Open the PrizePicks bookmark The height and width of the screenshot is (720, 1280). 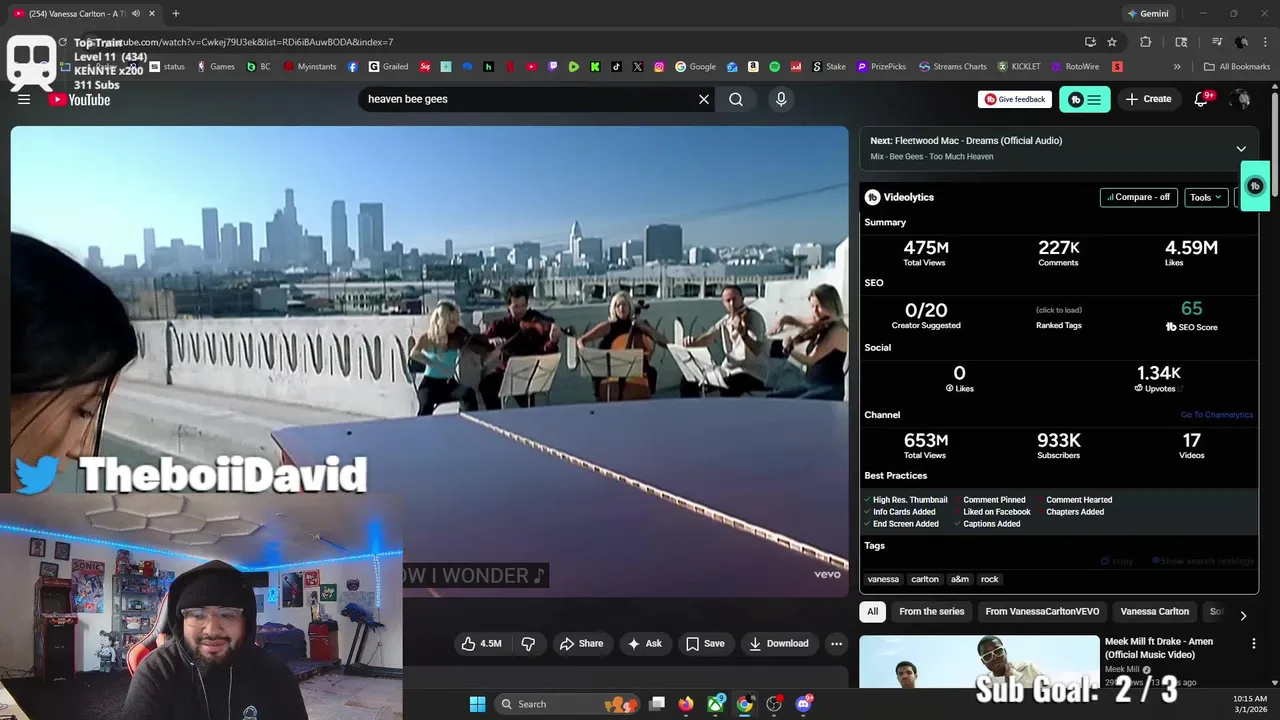882,67
